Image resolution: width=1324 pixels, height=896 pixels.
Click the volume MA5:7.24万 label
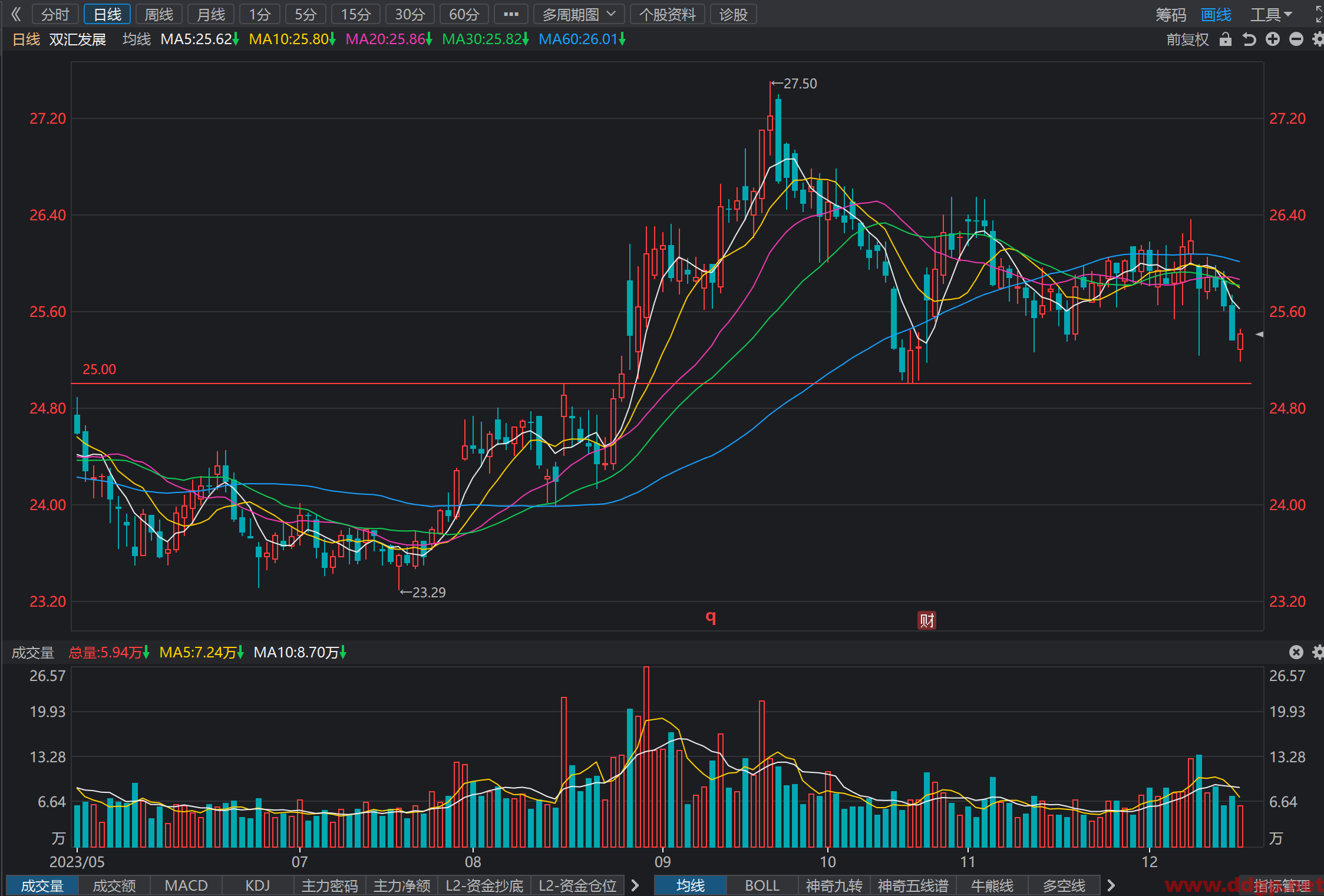(x=202, y=652)
